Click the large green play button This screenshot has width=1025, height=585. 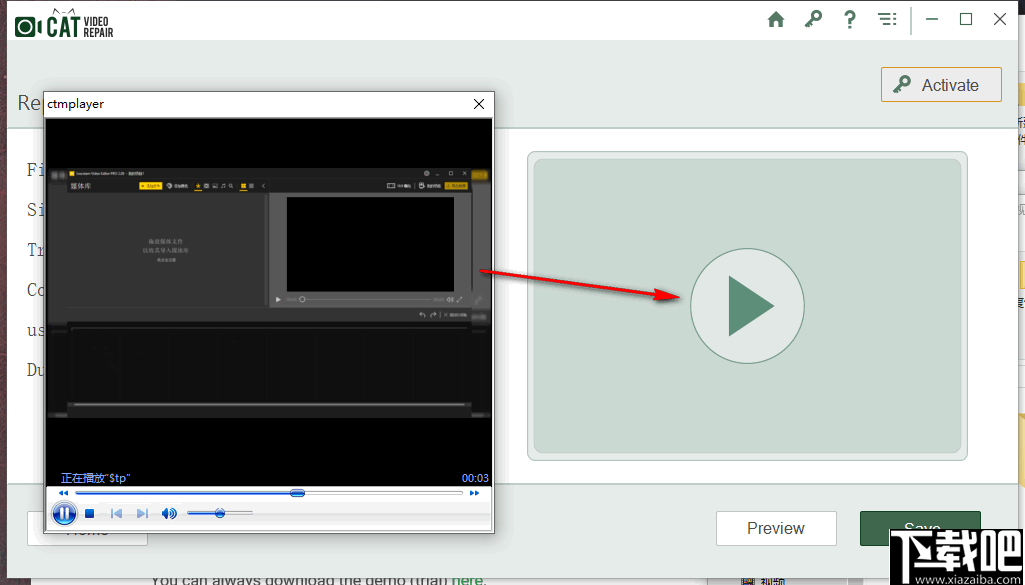pos(747,305)
